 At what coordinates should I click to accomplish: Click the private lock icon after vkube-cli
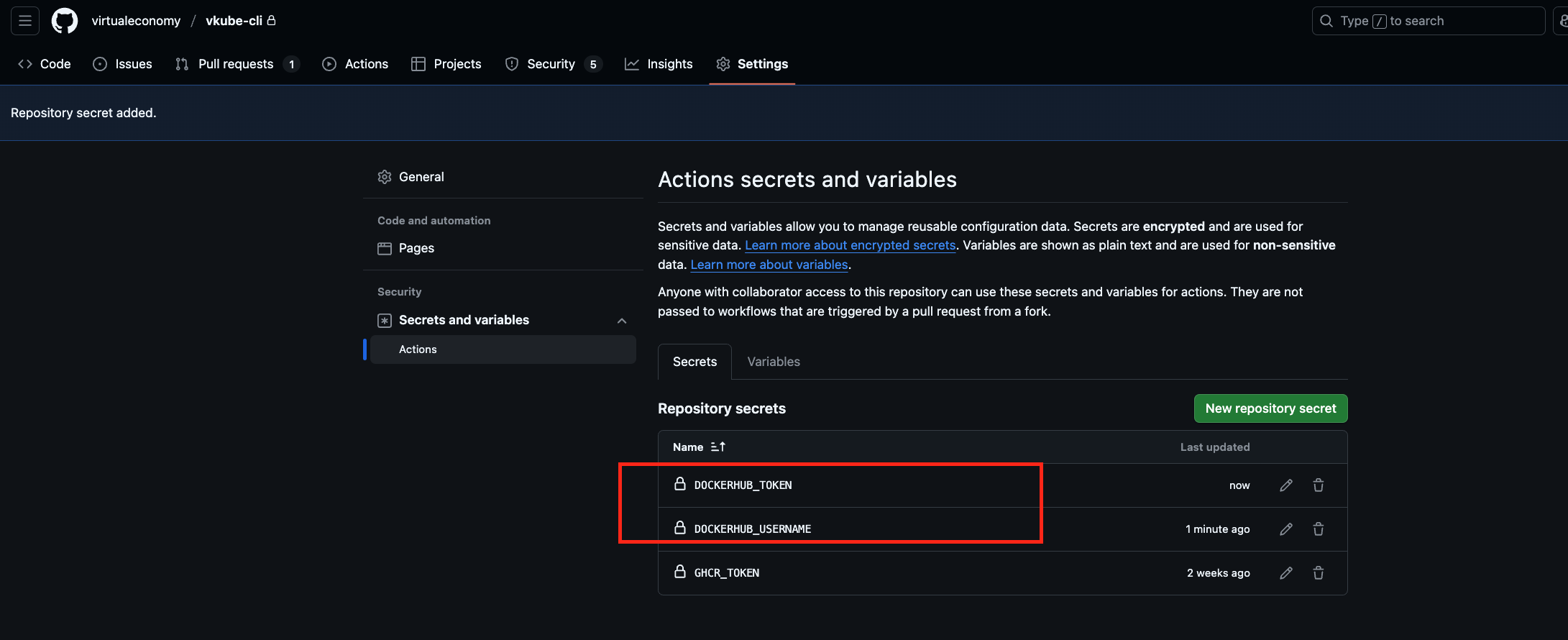(x=271, y=20)
